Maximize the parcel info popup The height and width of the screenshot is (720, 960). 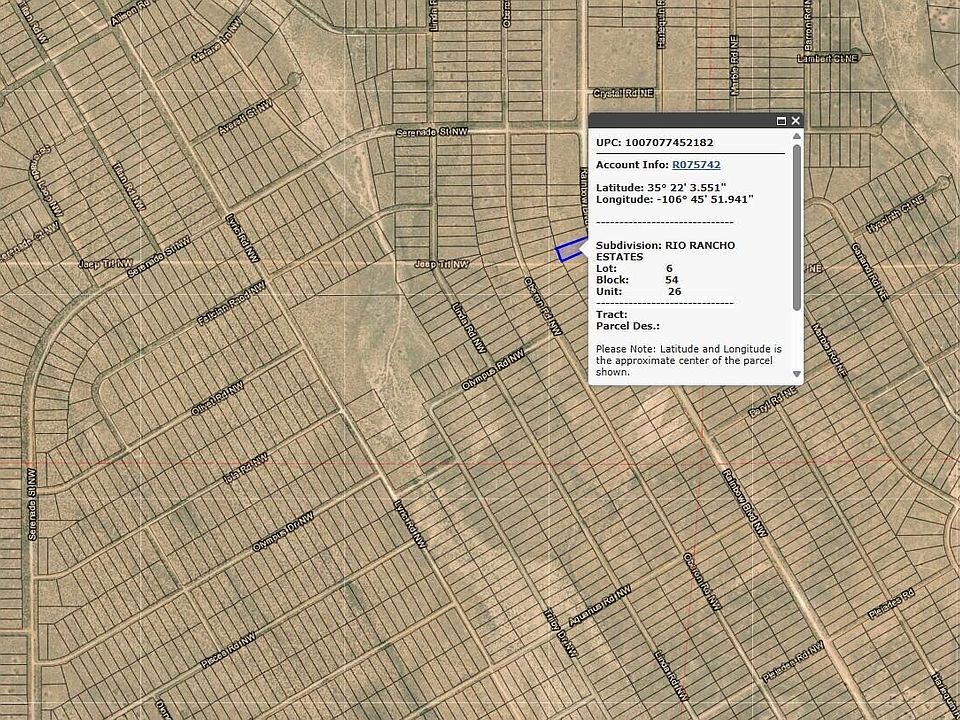[x=782, y=121]
